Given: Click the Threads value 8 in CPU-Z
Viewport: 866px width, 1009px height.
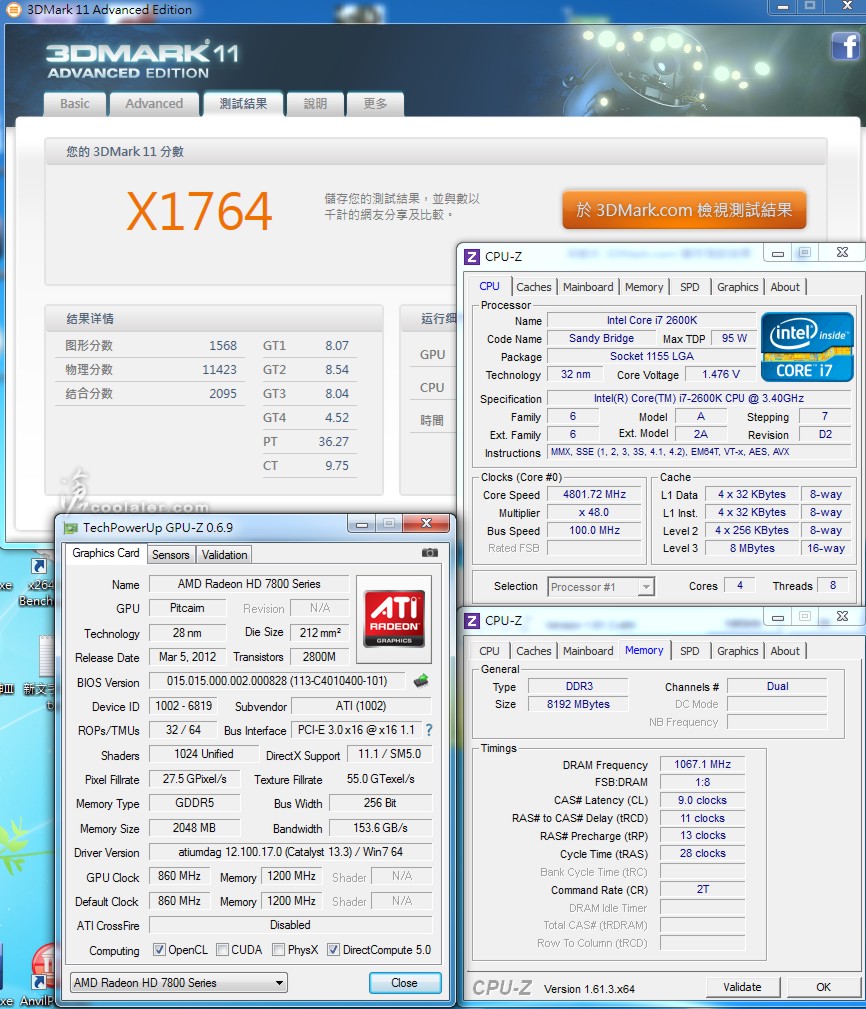Looking at the screenshot, I should point(833,585).
